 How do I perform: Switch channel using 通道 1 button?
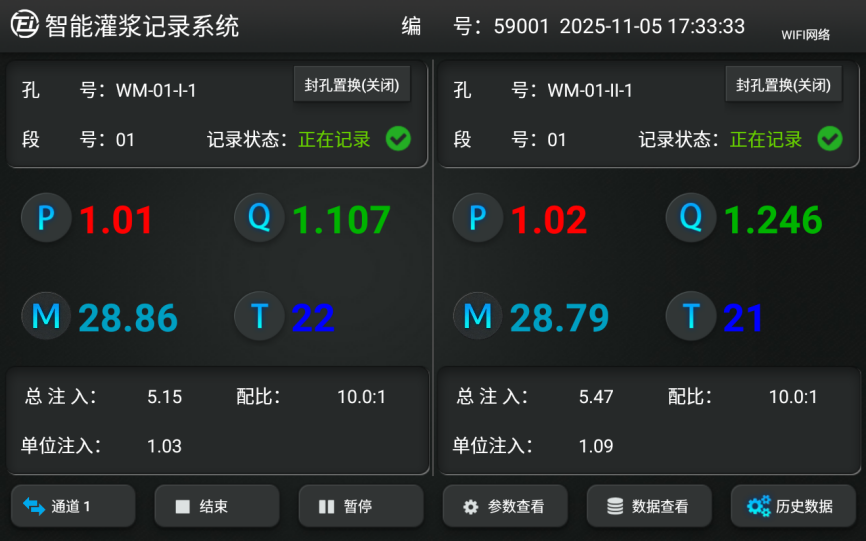[73, 506]
